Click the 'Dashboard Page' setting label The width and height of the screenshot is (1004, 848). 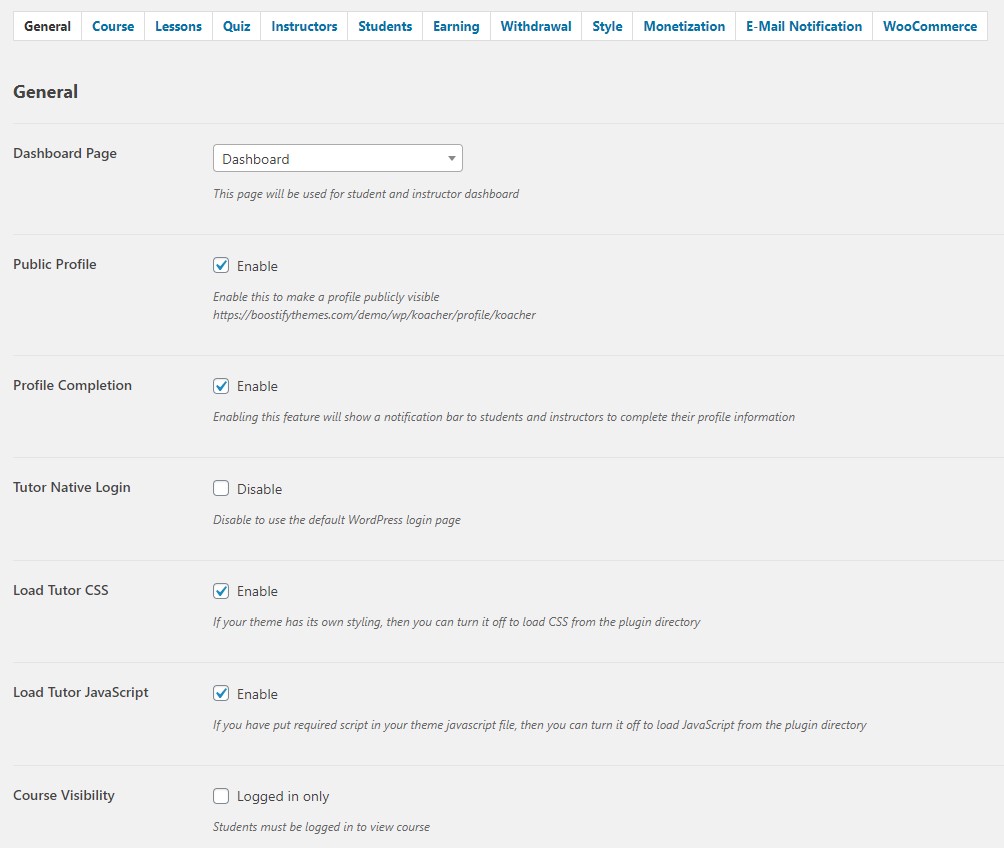pyautogui.click(x=65, y=154)
